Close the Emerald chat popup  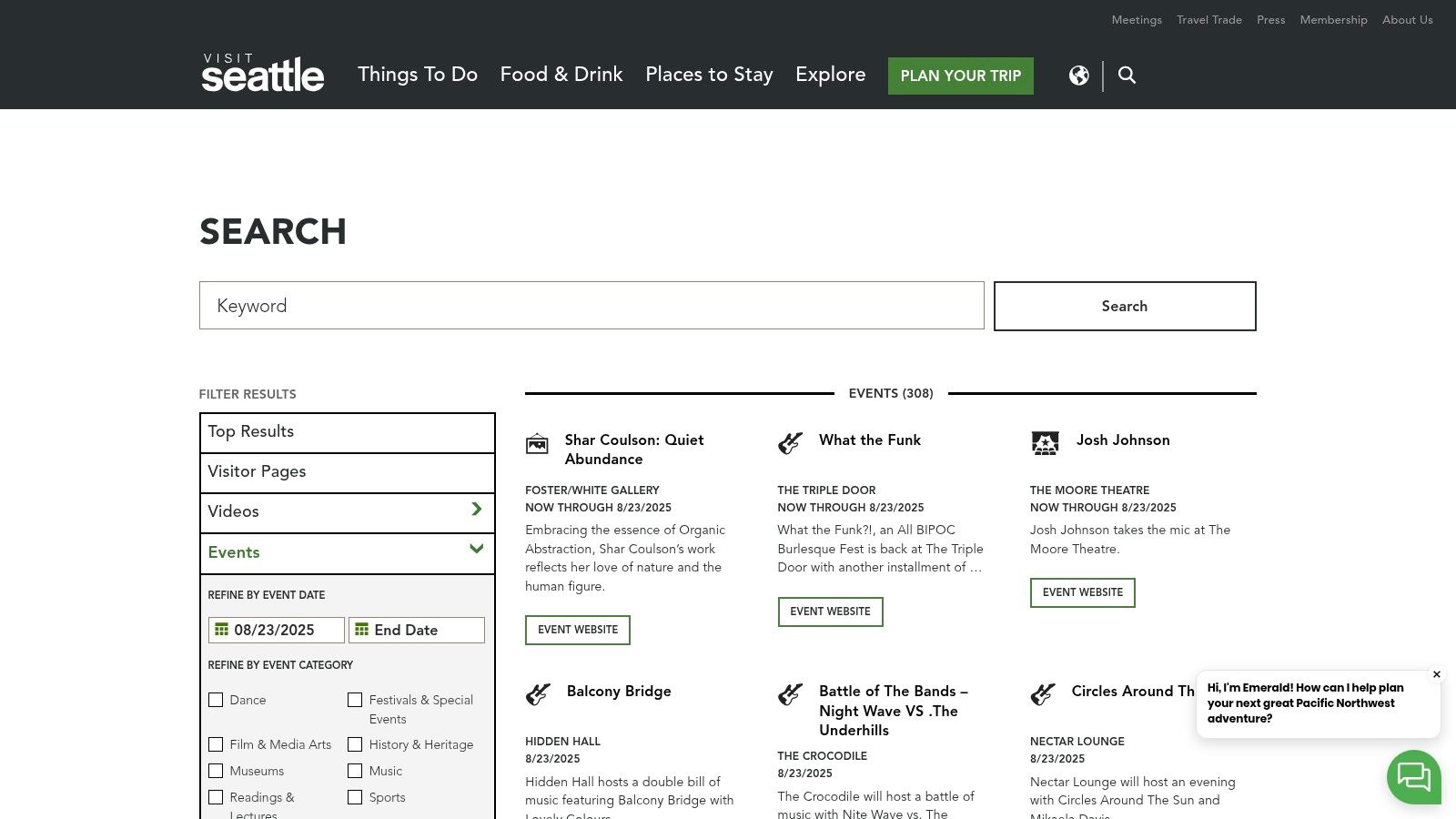tap(1437, 674)
